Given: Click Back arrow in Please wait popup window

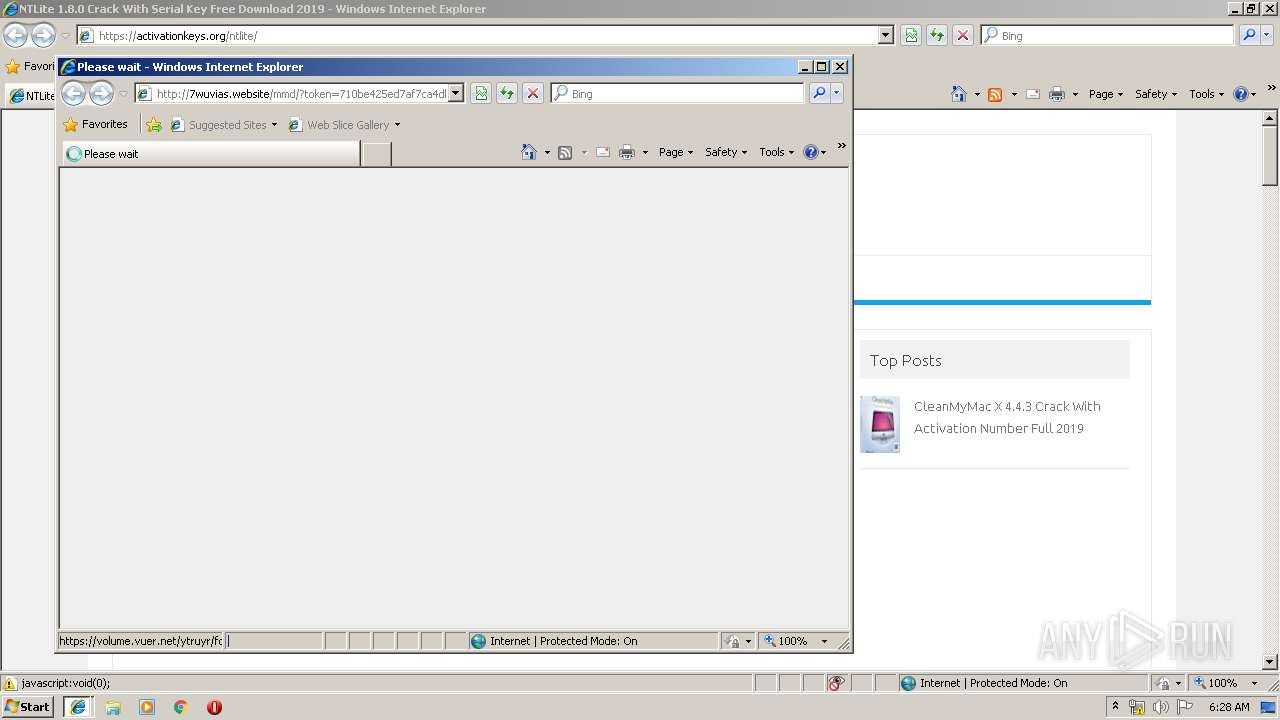Looking at the screenshot, I should [74, 94].
